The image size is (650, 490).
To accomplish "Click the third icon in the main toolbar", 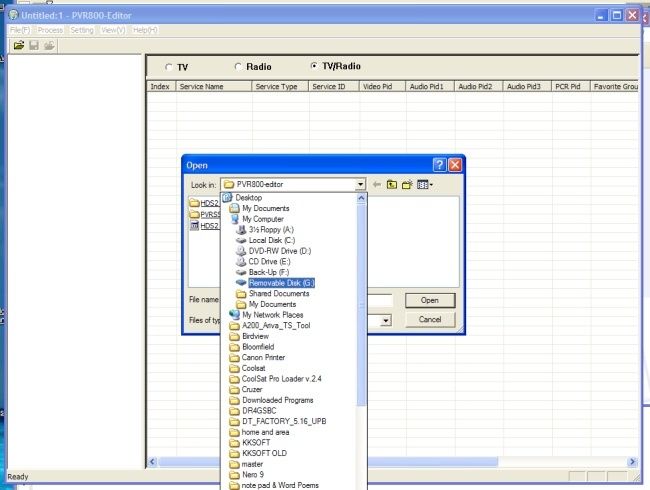I will 49,45.
